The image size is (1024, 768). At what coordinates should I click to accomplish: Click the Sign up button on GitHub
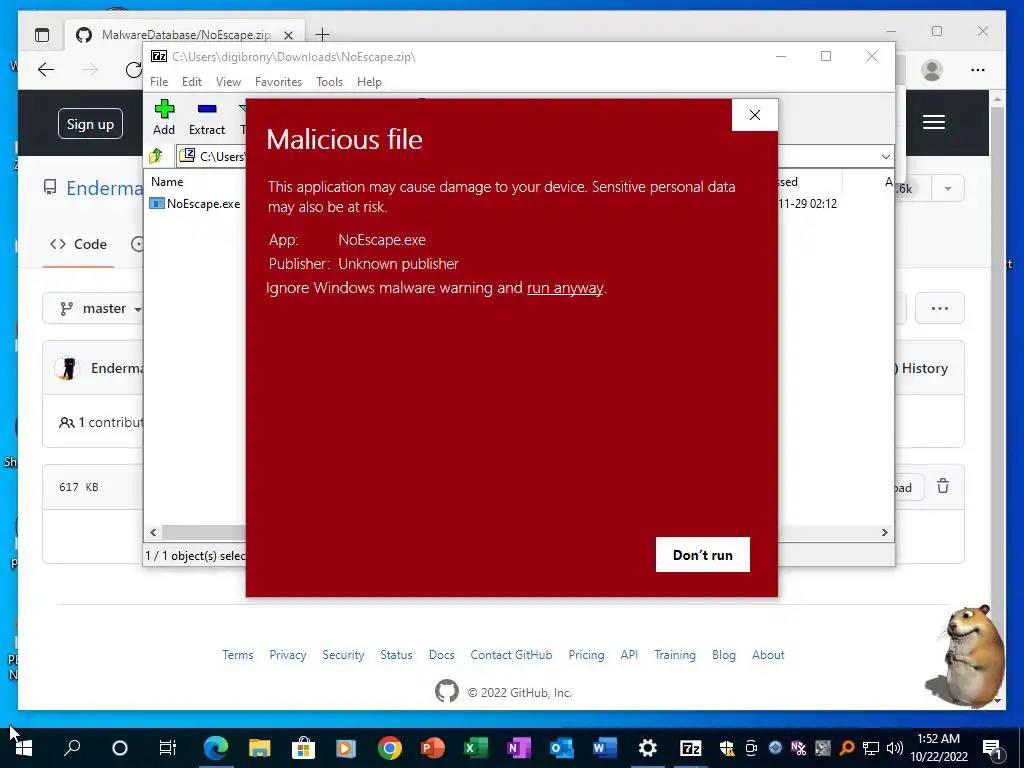tap(90, 124)
